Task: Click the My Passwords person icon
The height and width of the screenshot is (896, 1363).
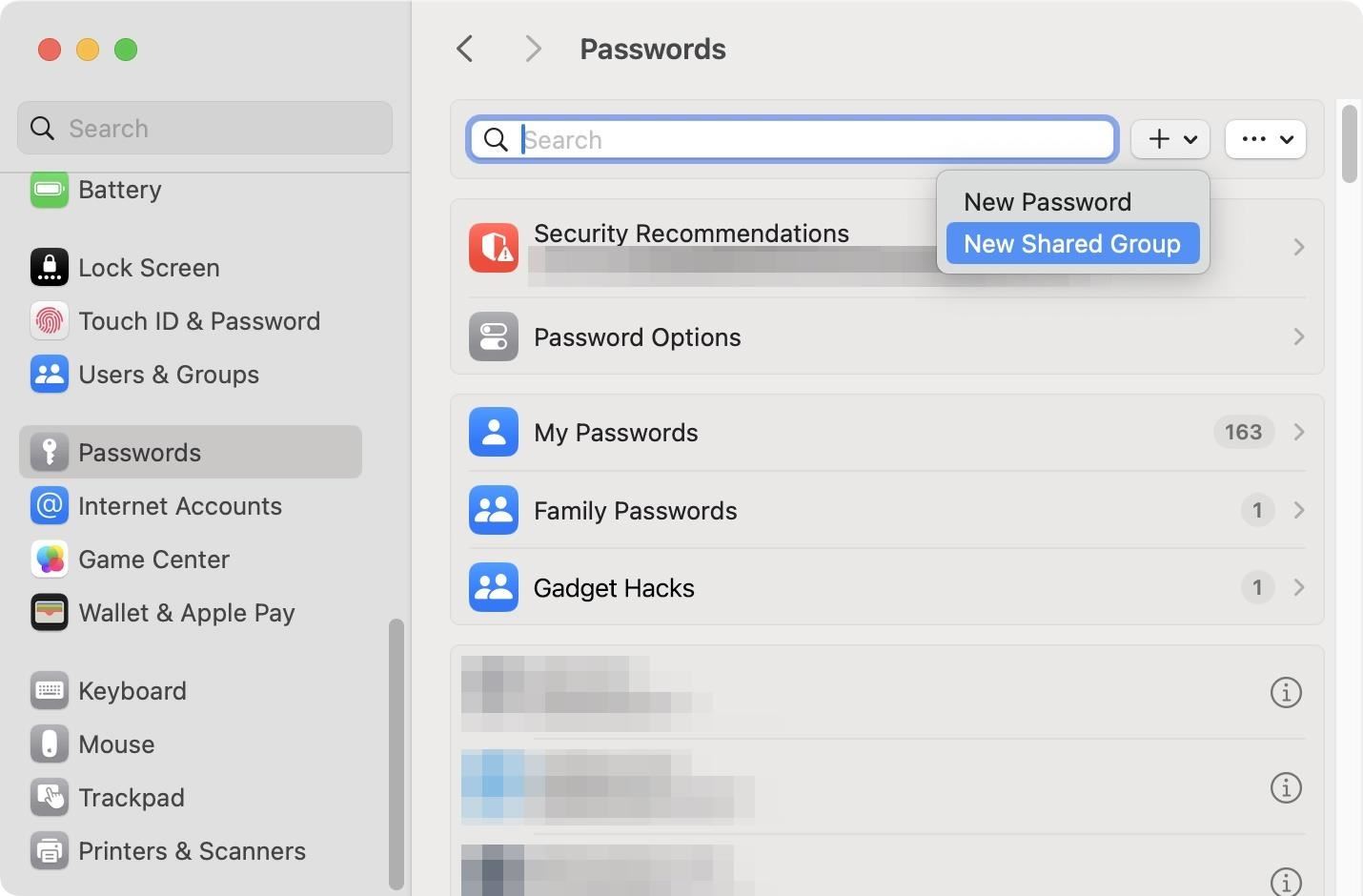Action: pos(493,432)
